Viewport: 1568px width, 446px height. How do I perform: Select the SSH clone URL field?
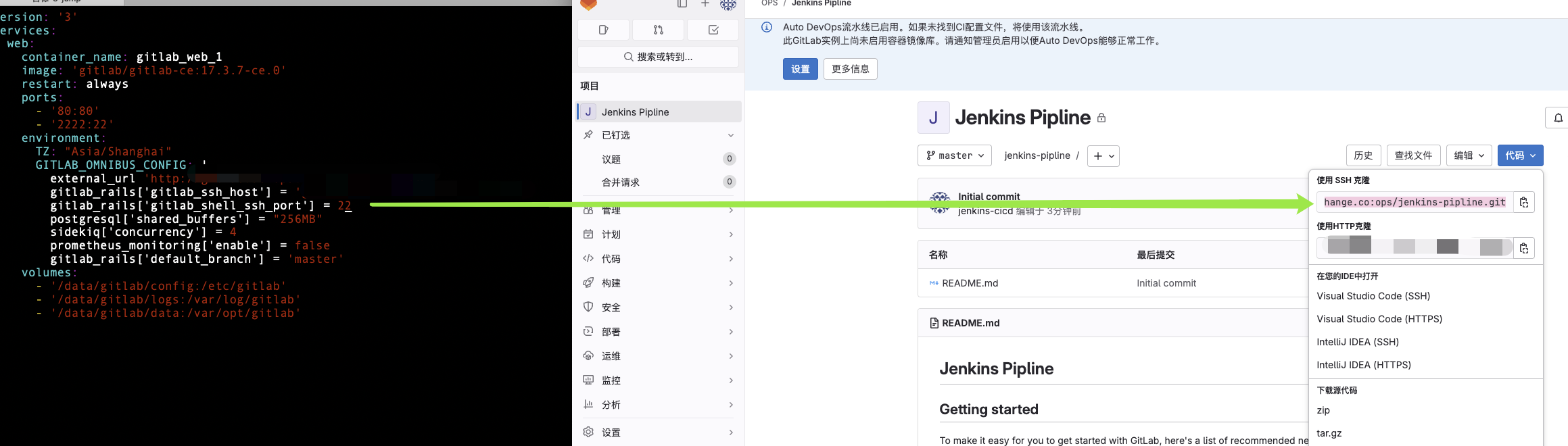pos(1415,202)
